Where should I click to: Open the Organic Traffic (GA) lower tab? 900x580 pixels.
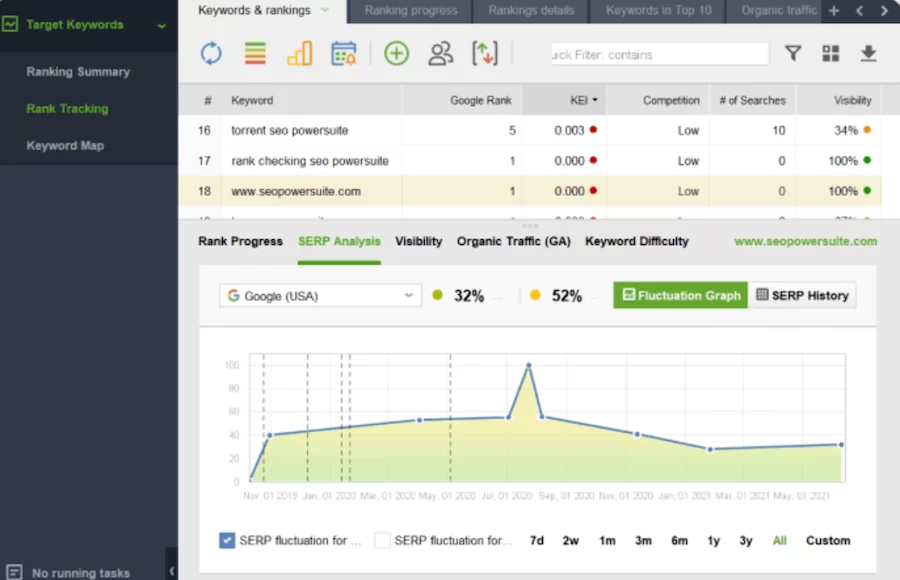point(514,241)
